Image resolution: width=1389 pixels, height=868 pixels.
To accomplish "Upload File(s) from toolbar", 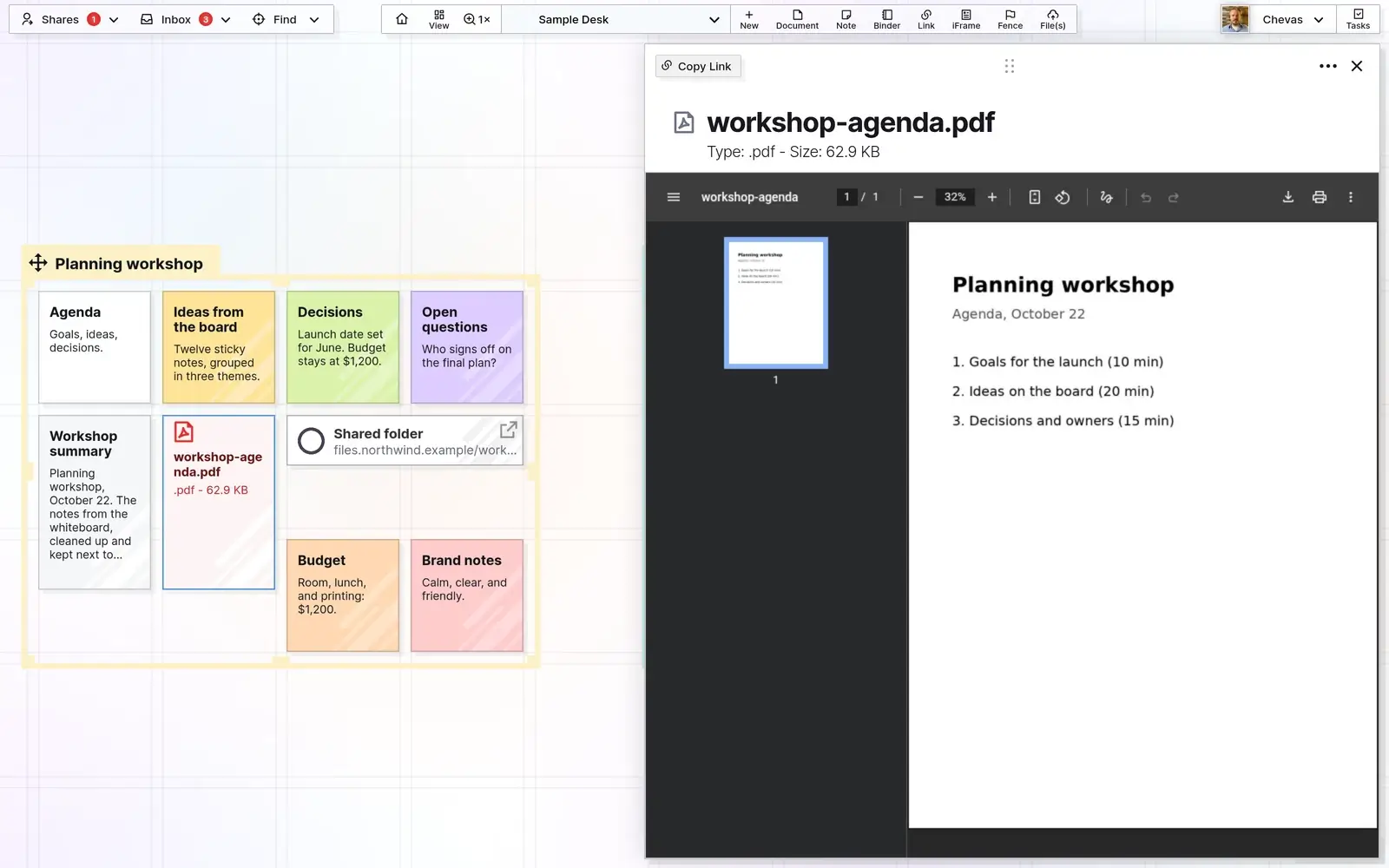I will [x=1052, y=19].
